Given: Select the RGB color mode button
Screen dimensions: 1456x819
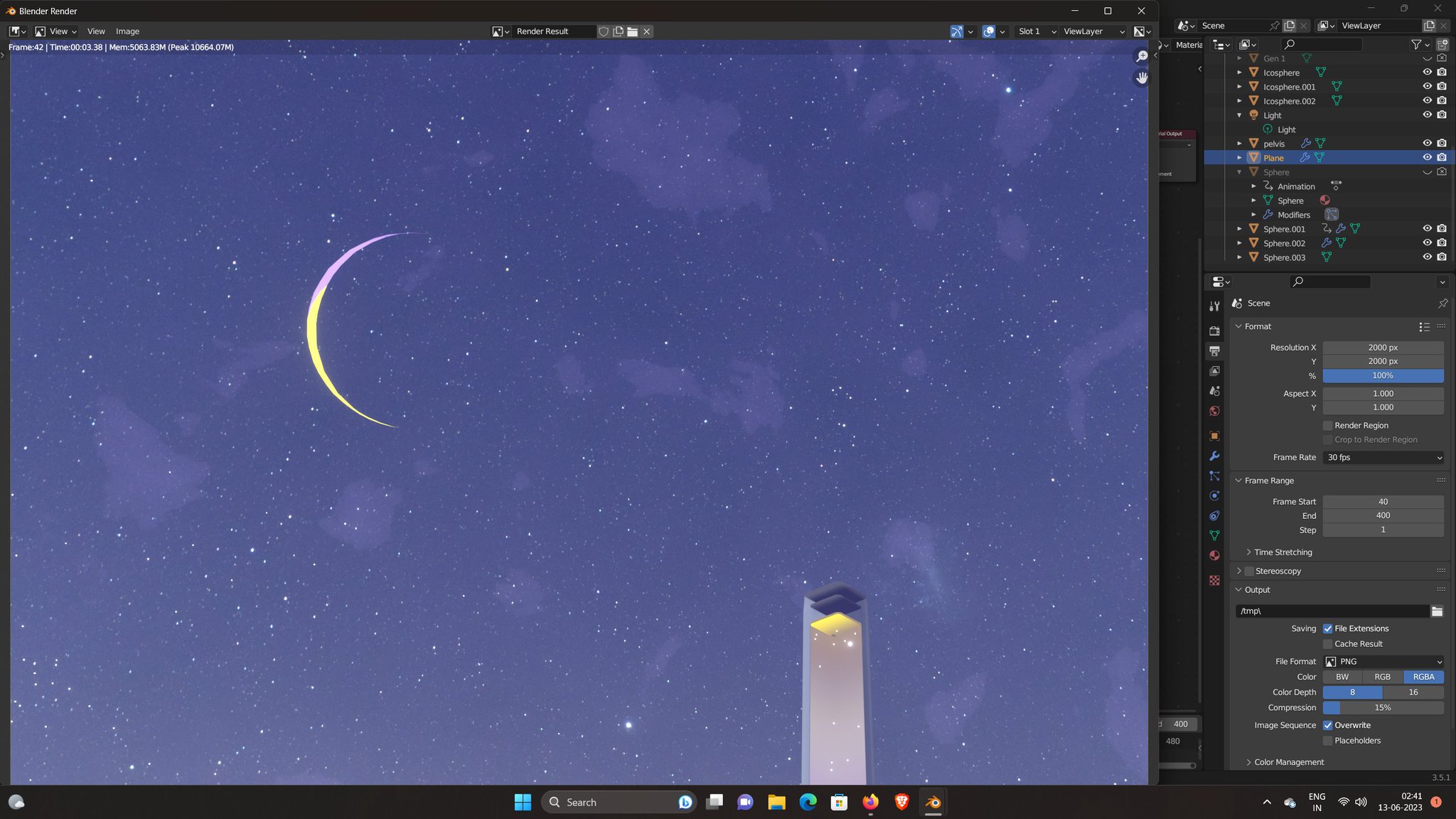Looking at the screenshot, I should click(x=1382, y=677).
